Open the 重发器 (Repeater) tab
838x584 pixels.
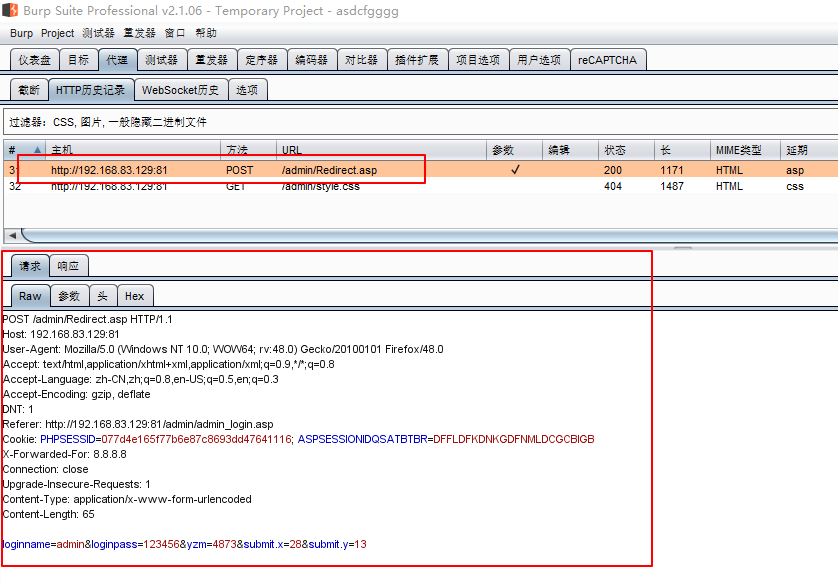coord(211,60)
